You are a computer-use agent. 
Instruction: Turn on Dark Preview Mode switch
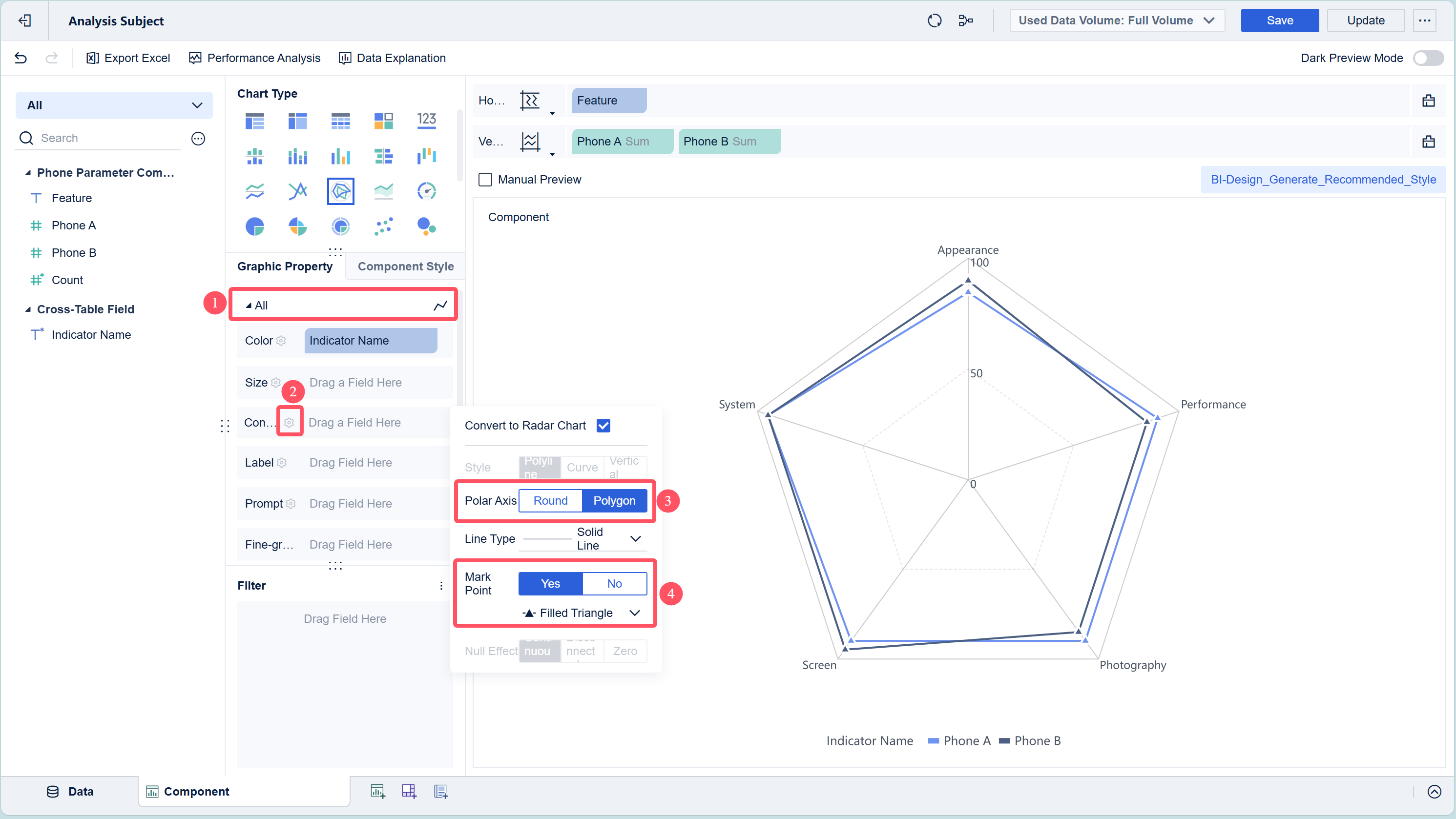pyautogui.click(x=1428, y=58)
